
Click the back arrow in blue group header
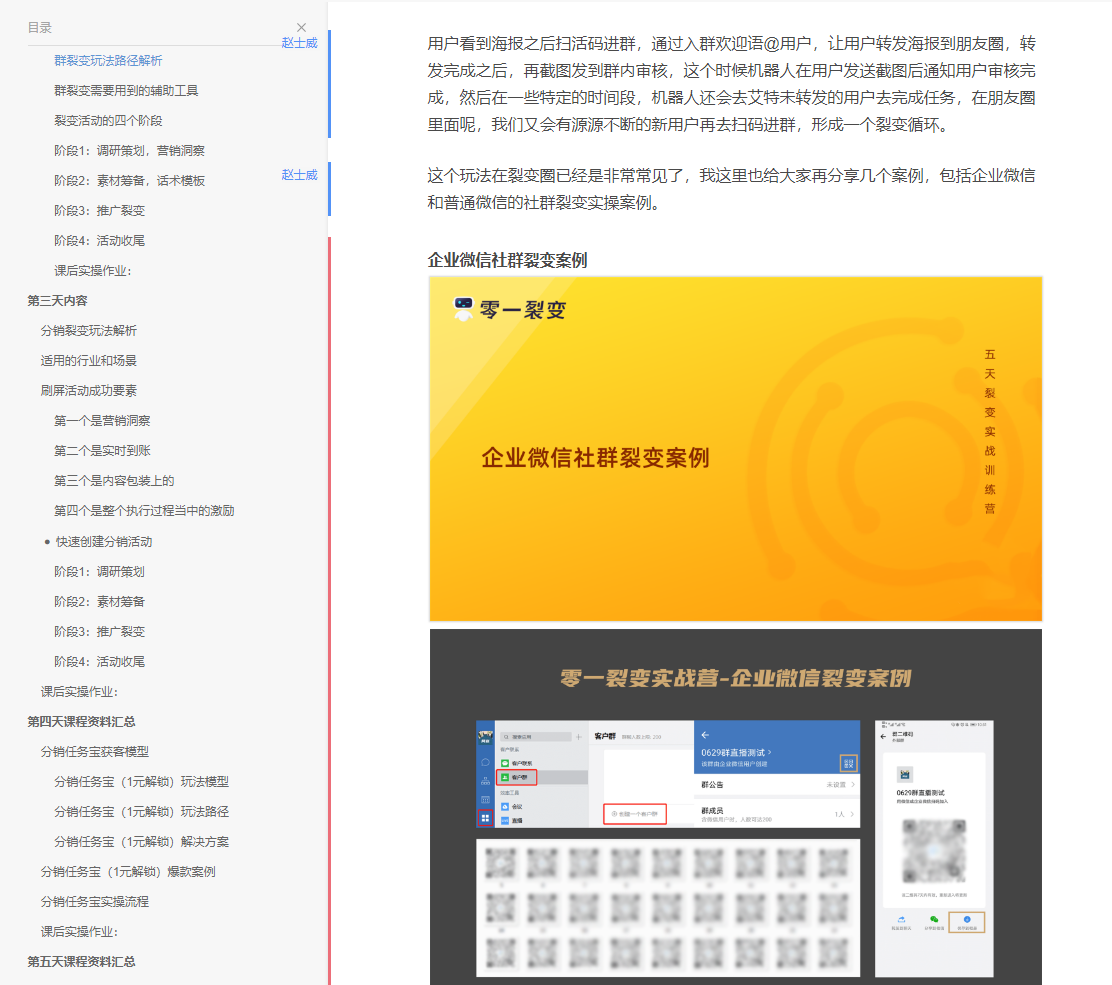[x=705, y=735]
